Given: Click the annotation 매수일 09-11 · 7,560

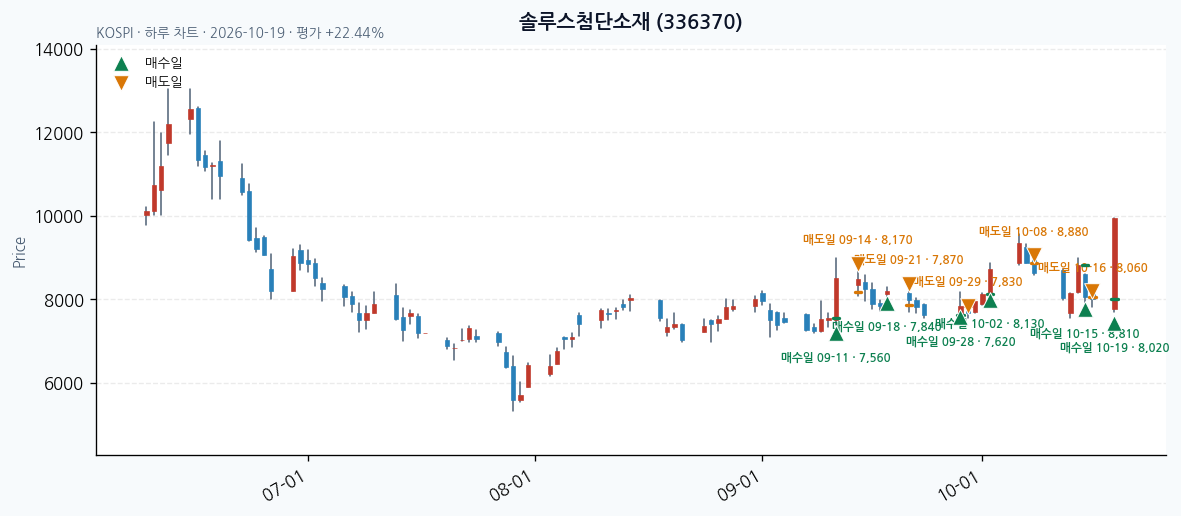Looking at the screenshot, I should click(836, 358).
